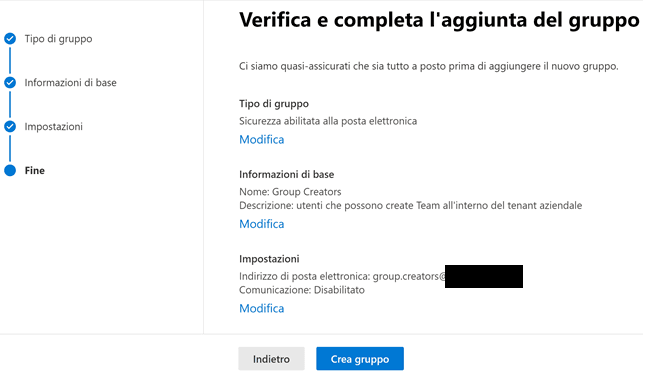
Task: Select the Fine wizard step label
Action: pos(34,170)
